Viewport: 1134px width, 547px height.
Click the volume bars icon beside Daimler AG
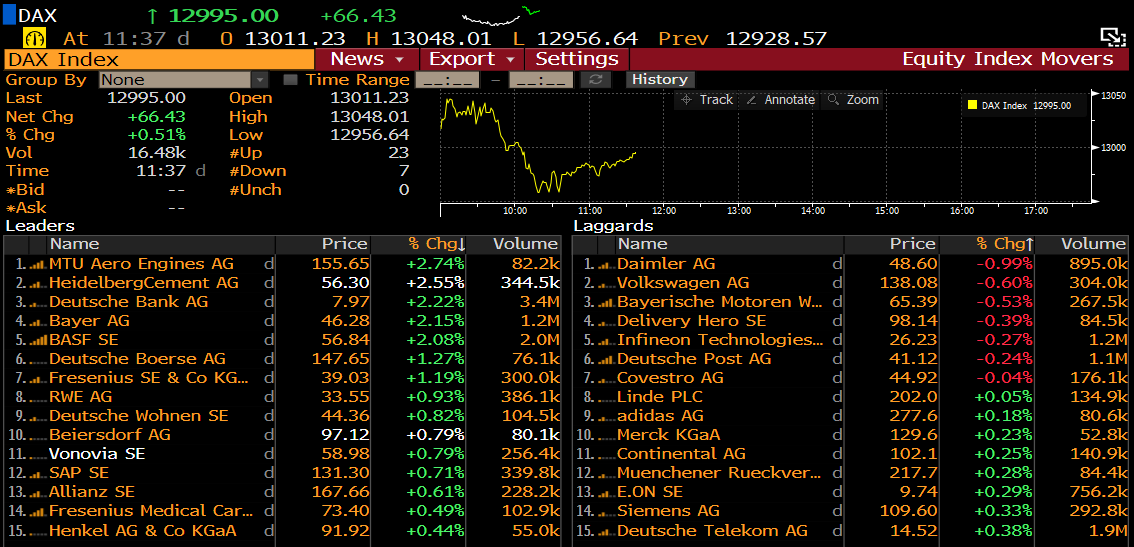[605, 265]
